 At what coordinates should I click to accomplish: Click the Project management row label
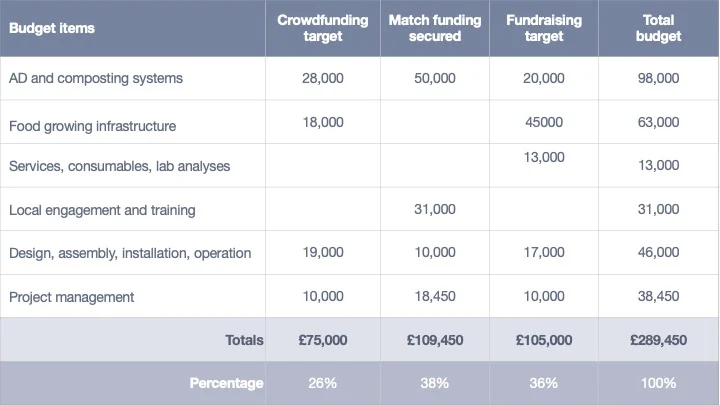(71, 297)
